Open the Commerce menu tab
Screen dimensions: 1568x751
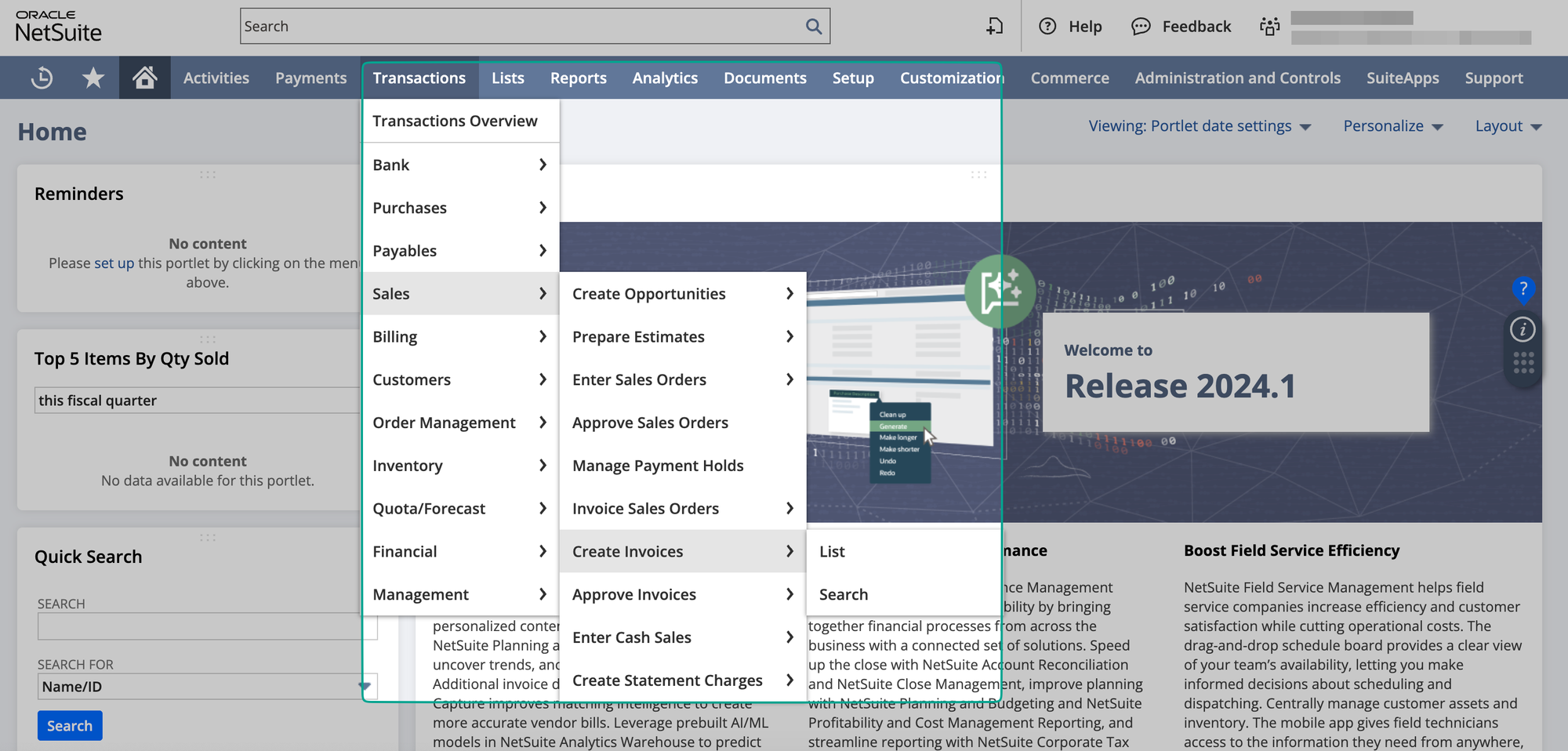[x=1070, y=78]
